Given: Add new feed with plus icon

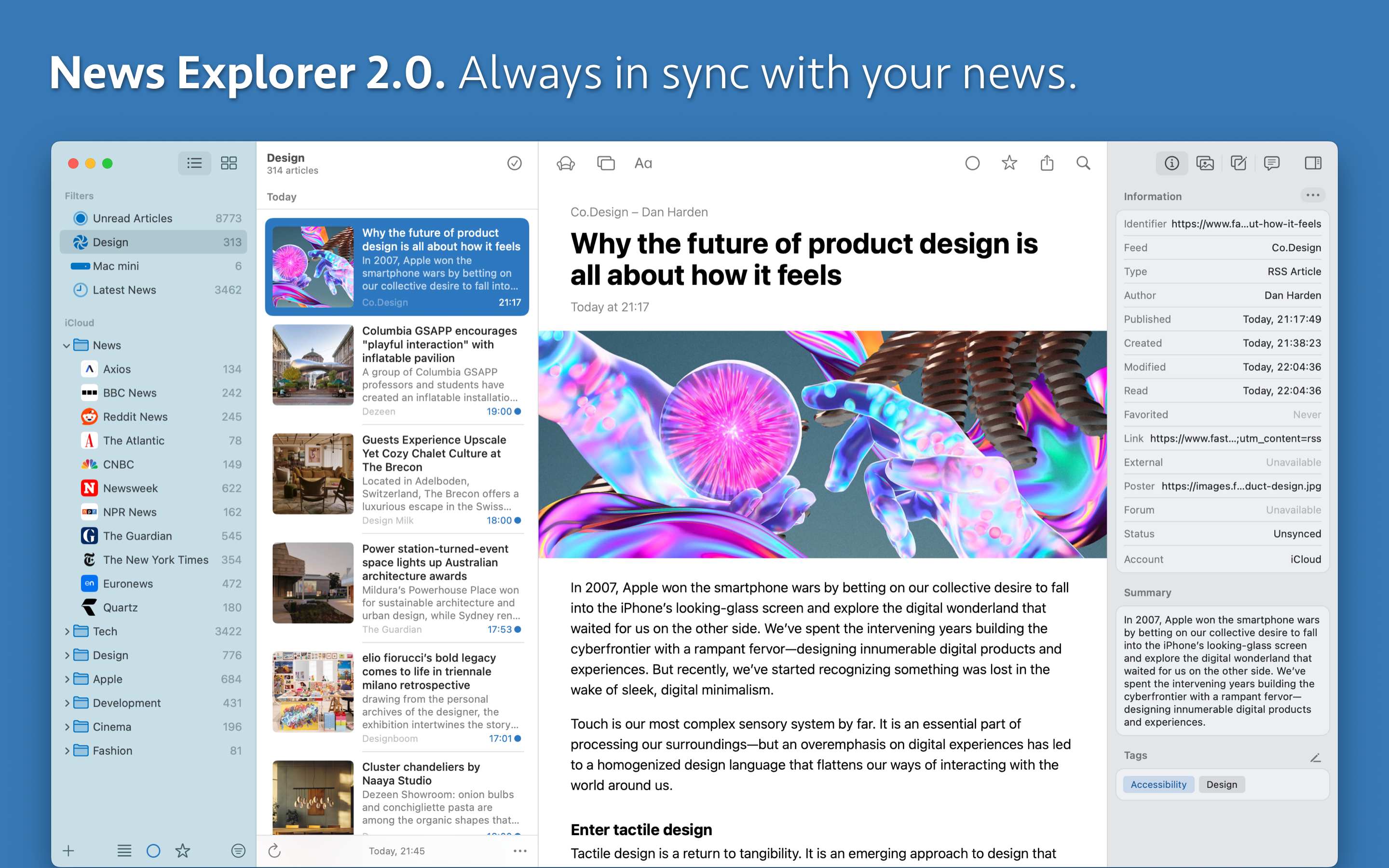Looking at the screenshot, I should 68,851.
